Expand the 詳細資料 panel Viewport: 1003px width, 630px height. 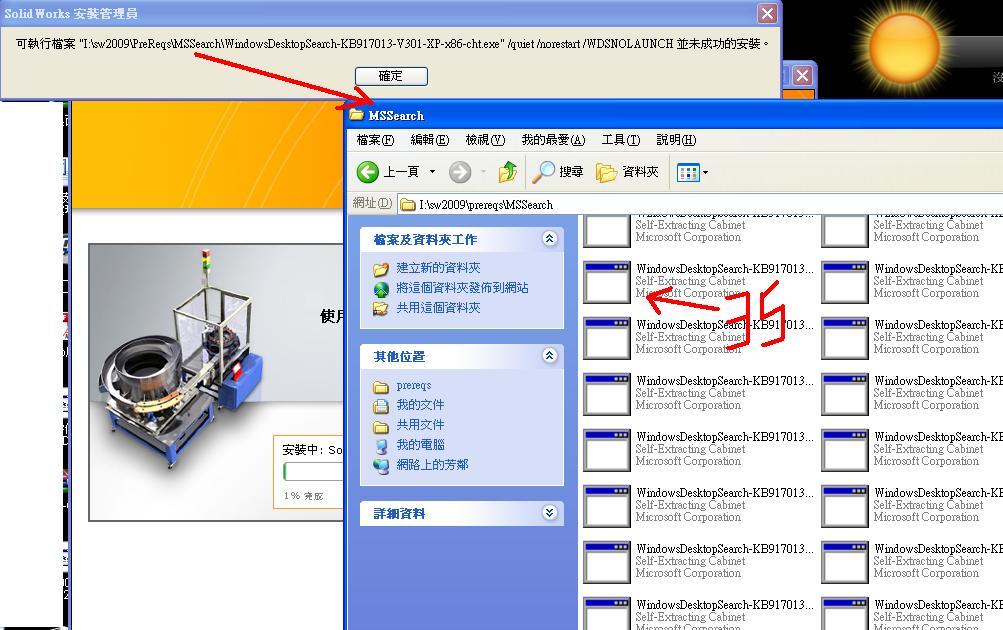point(549,513)
